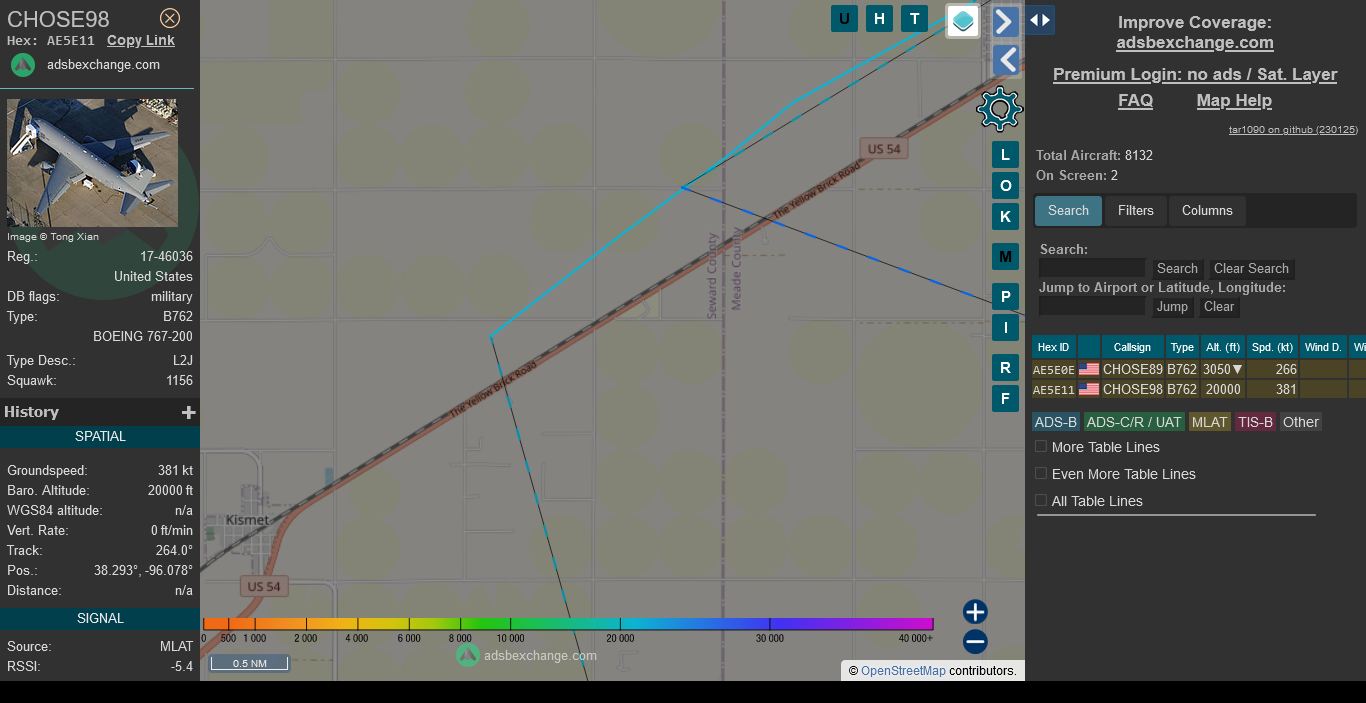Open the map layers selector
The width and height of the screenshot is (1366, 703).
(963, 20)
